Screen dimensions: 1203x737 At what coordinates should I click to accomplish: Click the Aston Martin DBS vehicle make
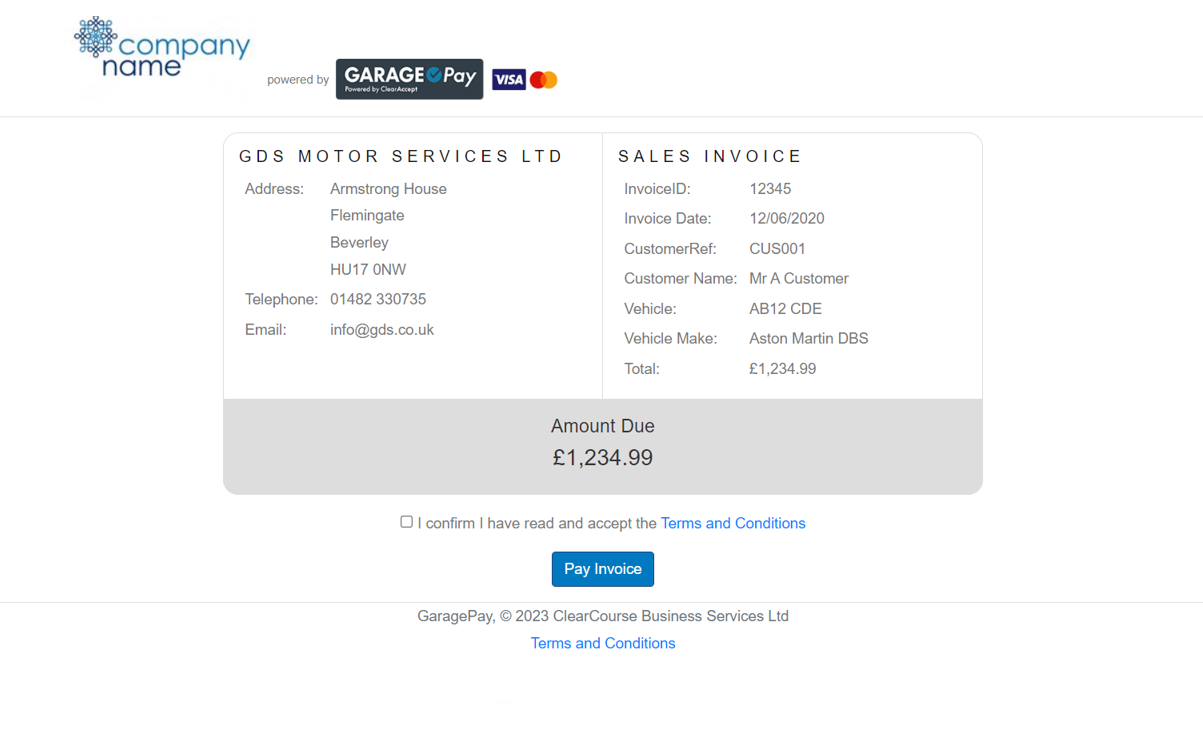[x=808, y=339]
